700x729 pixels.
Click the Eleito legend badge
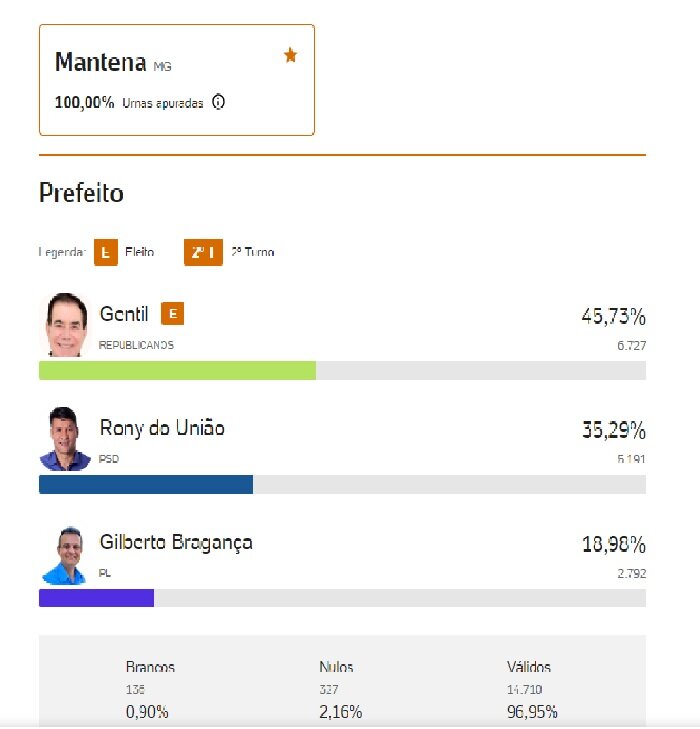[x=106, y=252]
